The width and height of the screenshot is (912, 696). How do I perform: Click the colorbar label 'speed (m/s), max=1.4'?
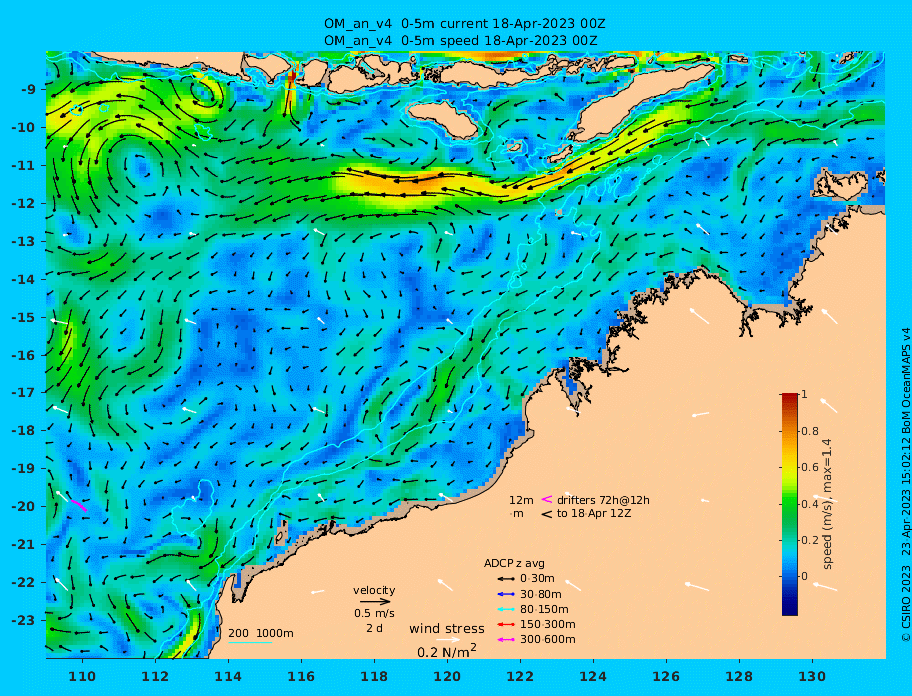pyautogui.click(x=828, y=504)
